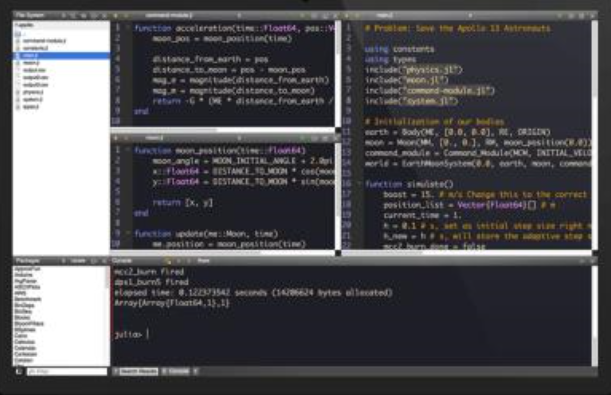Collapse fold marker beside function moon_position
Screen dimensions: 611x395
pyautogui.click(x=127, y=150)
